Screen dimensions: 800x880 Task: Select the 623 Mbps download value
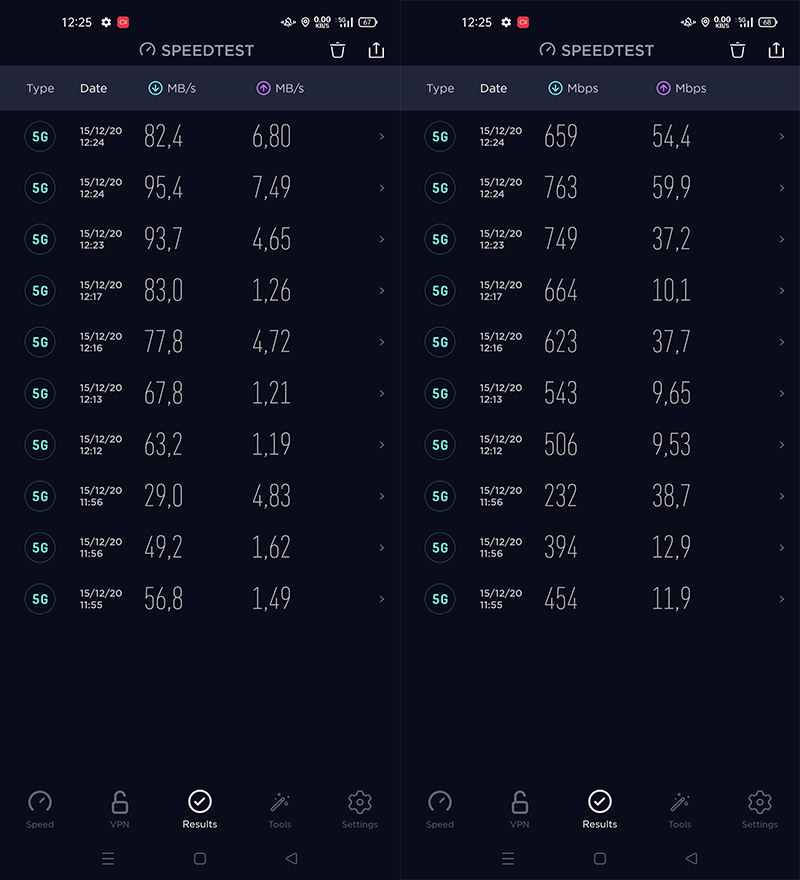tap(561, 342)
